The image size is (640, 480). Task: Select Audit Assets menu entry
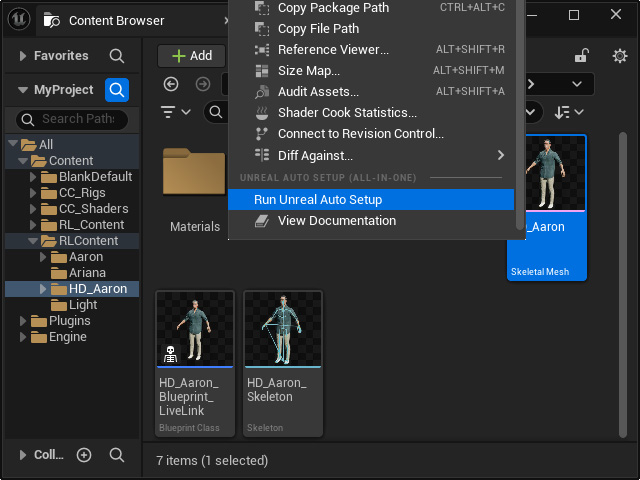[371, 91]
